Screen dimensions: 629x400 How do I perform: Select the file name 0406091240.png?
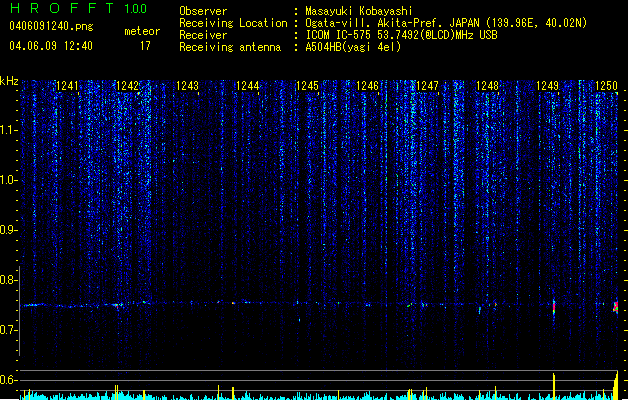[x=51, y=26]
